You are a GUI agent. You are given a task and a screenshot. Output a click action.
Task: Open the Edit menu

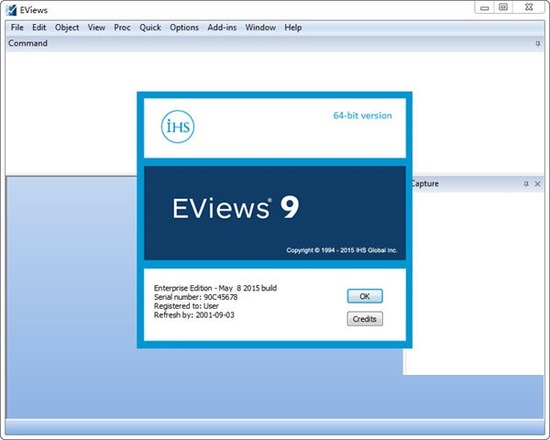click(39, 27)
